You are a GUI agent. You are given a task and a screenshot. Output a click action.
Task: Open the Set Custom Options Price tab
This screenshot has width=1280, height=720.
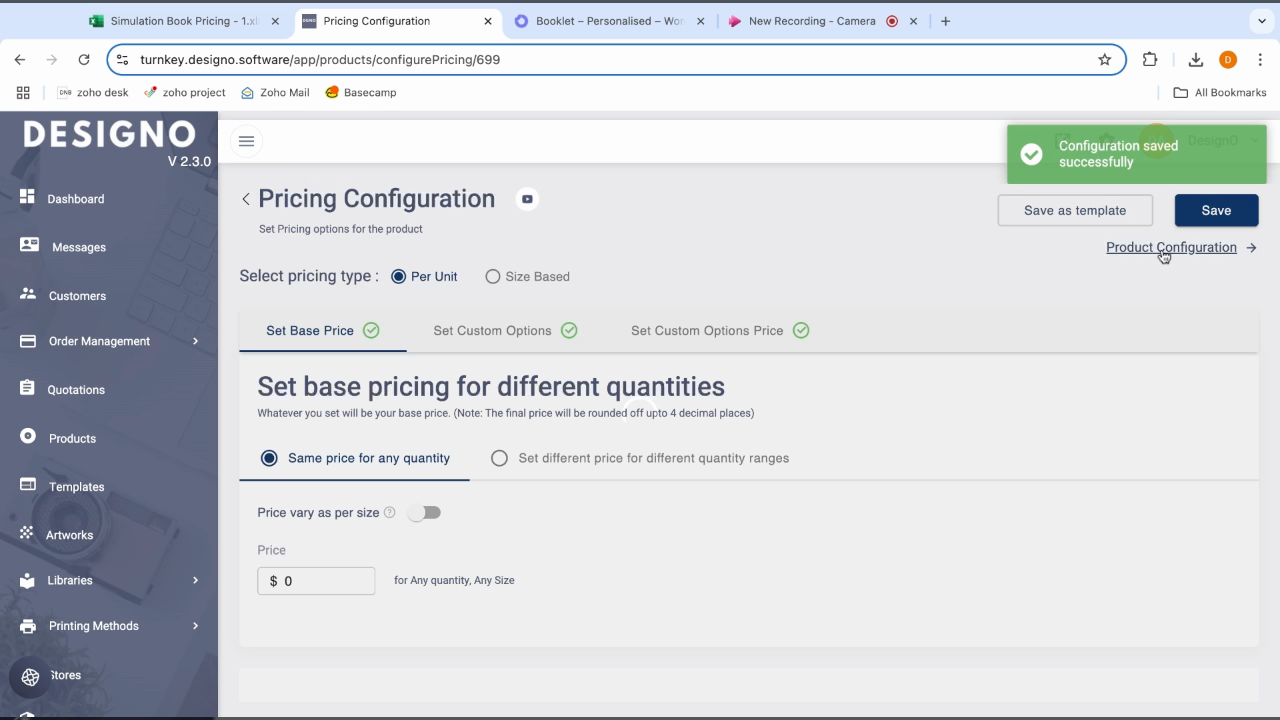706,331
